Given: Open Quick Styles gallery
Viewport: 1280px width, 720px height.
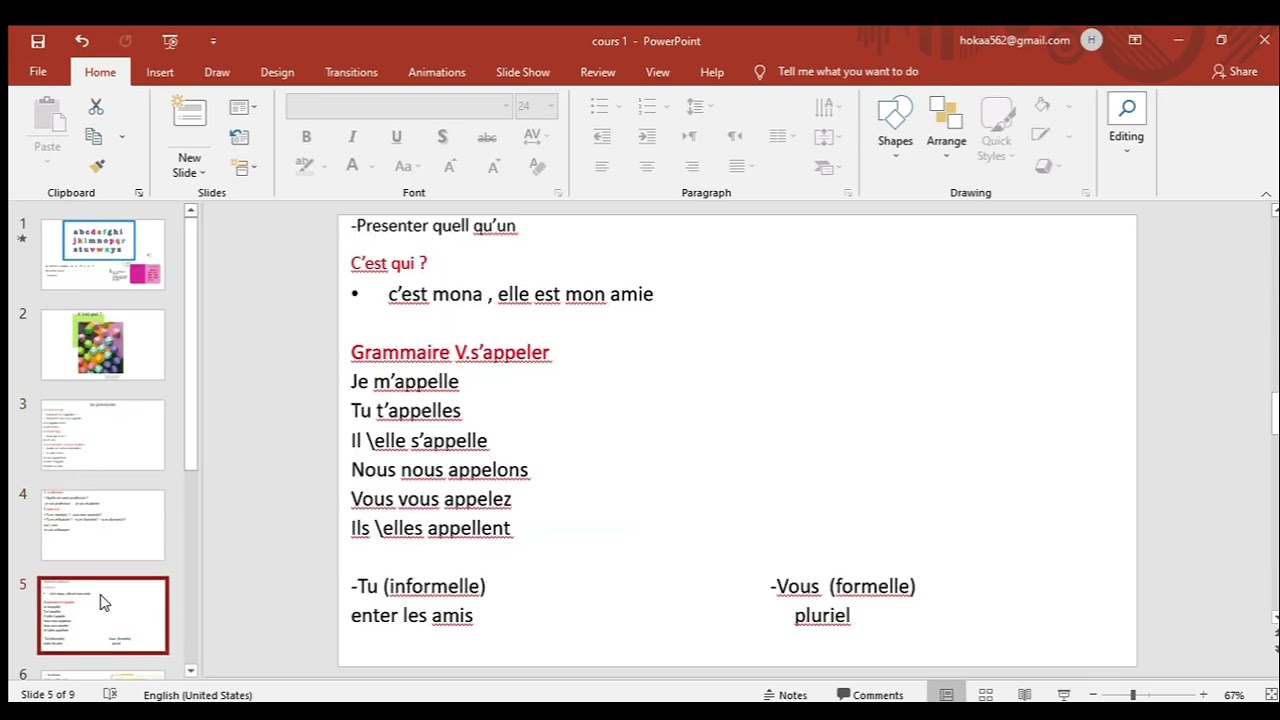Looking at the screenshot, I should click(x=997, y=127).
